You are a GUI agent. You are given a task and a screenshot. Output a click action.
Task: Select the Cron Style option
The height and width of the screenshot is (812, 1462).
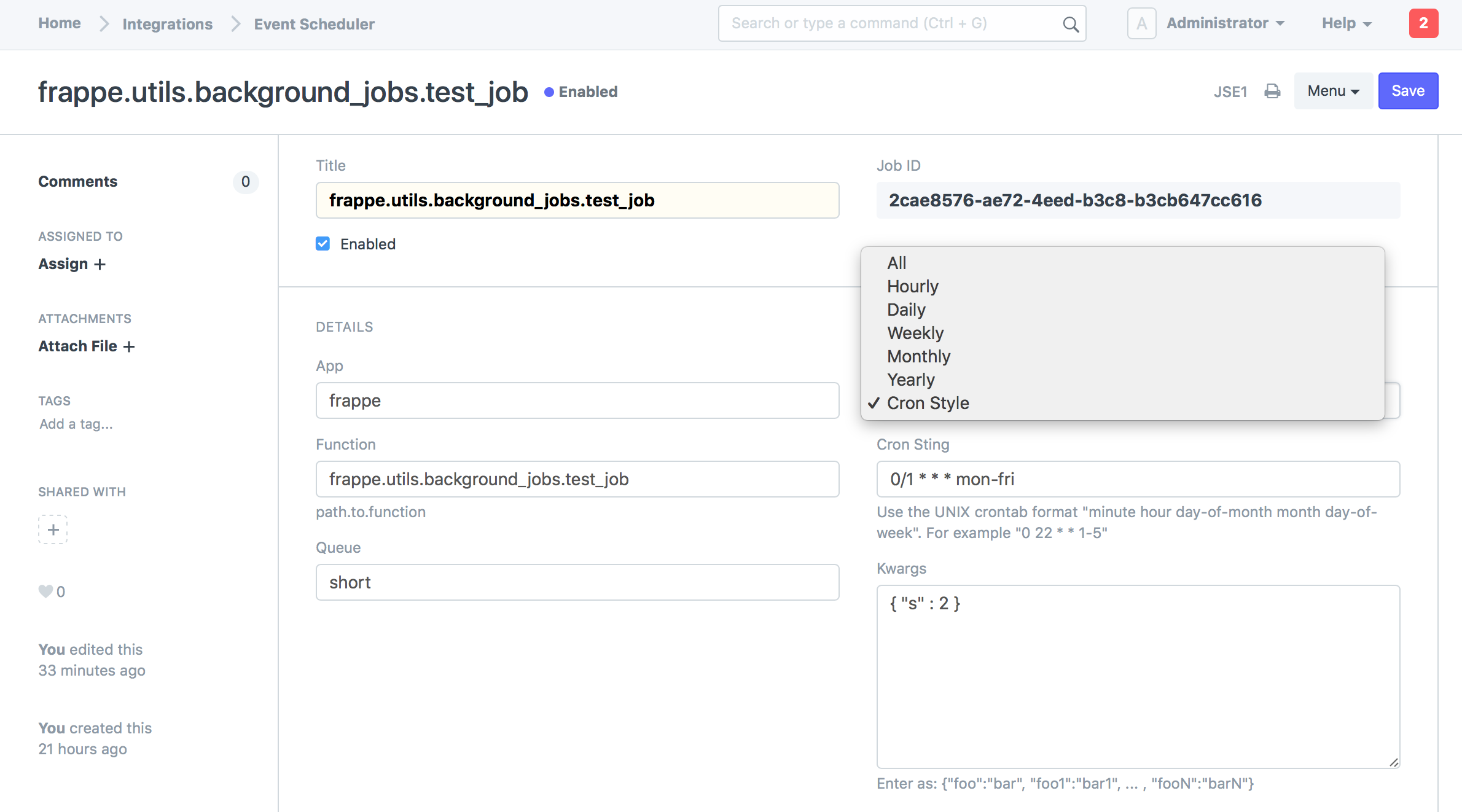coord(928,403)
